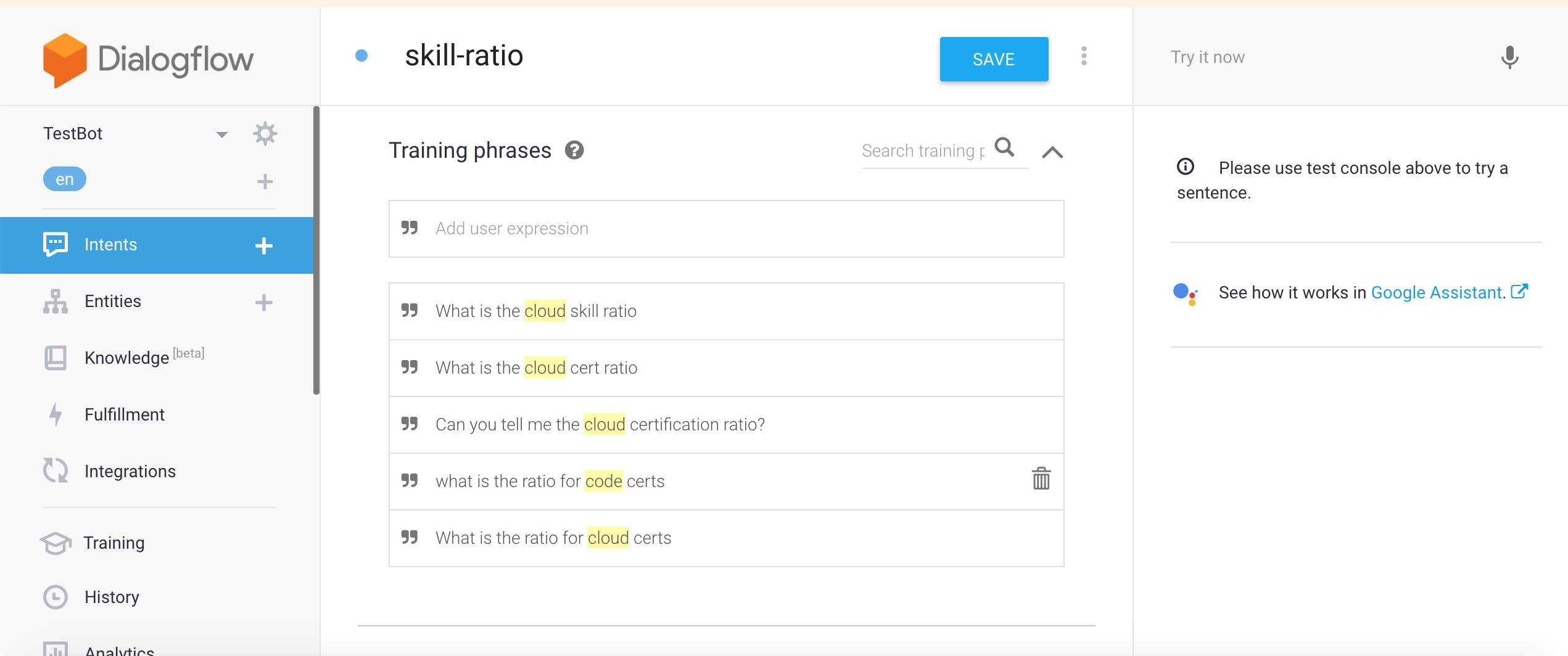The height and width of the screenshot is (656, 1568).
Task: Open the TestBot agent dropdown
Action: [x=221, y=134]
